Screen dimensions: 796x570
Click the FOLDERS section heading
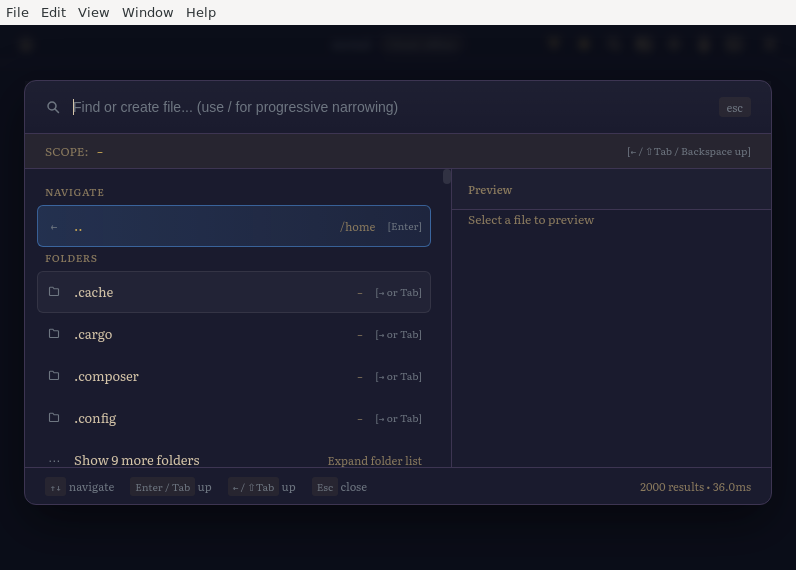click(71, 258)
